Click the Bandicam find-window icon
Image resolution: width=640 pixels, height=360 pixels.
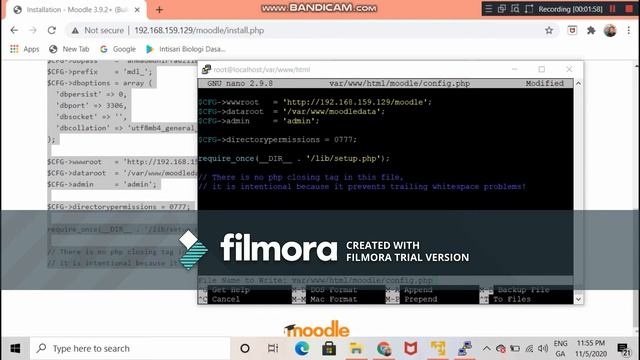[515, 9]
